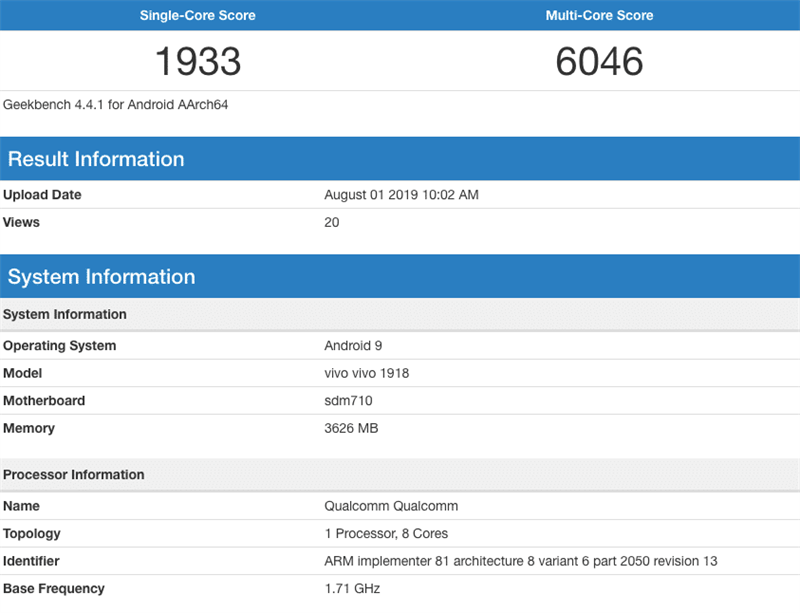This screenshot has width=800, height=613.
Task: Click the Processor Information subheader row
Action: point(74,474)
